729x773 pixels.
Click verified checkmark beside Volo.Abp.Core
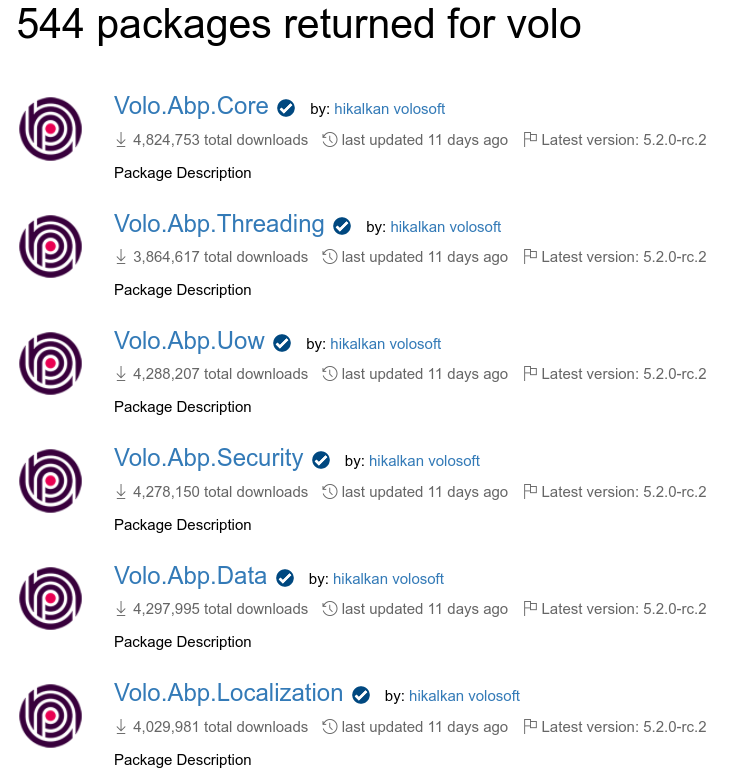coord(286,108)
